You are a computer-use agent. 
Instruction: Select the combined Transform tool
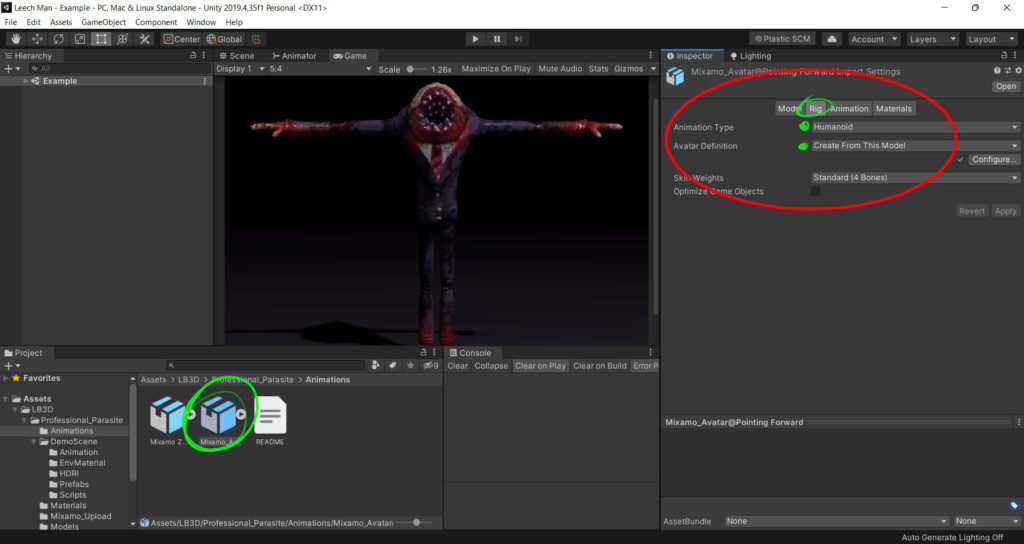[123, 39]
